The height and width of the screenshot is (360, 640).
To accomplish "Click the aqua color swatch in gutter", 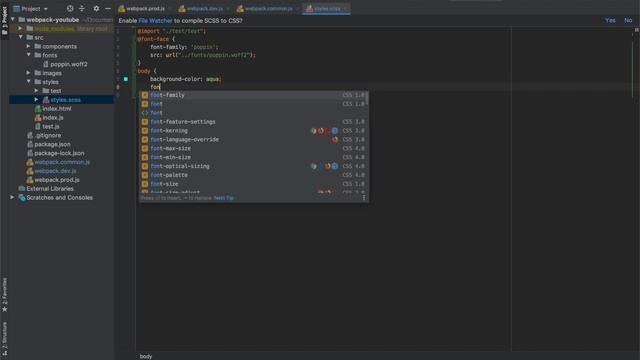I will 126,79.
